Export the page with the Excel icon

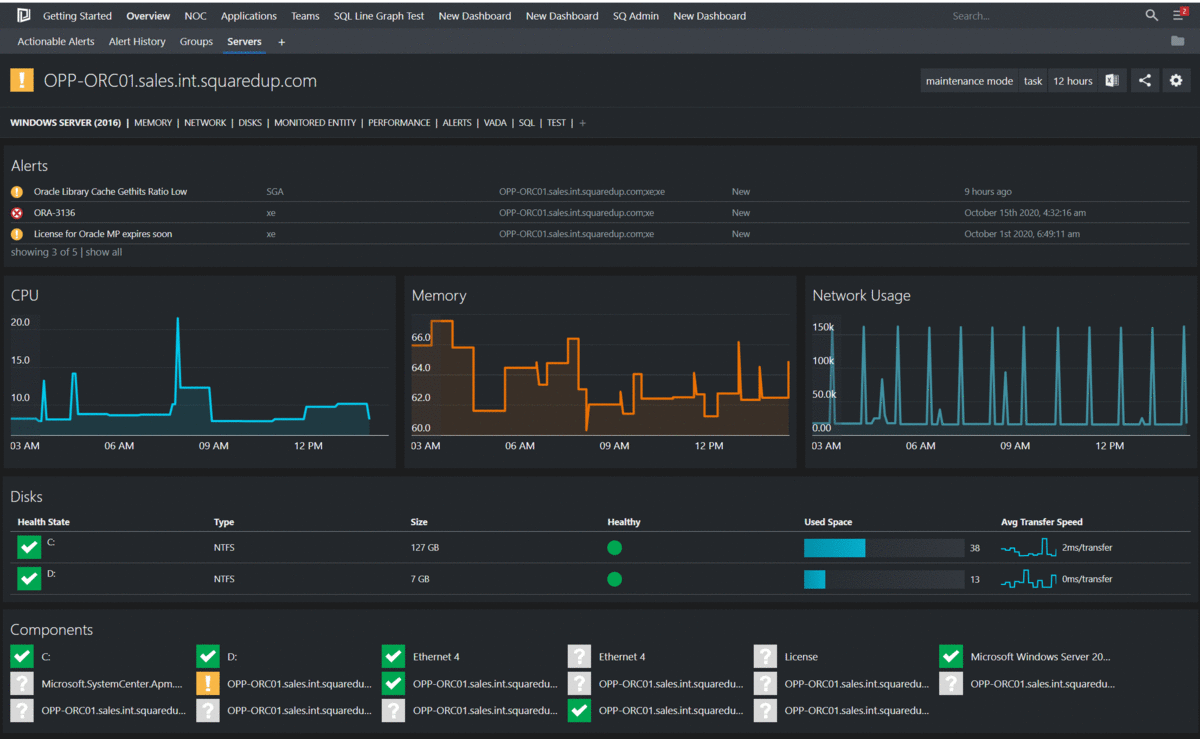point(1112,81)
